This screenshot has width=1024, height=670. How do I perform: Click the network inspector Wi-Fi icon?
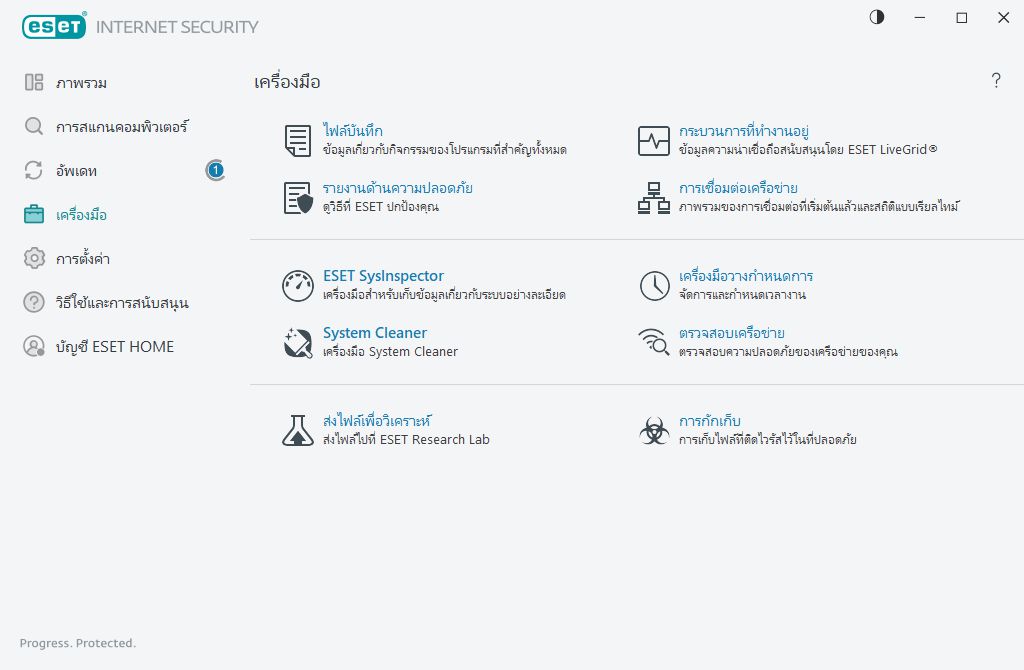pyautogui.click(x=654, y=342)
